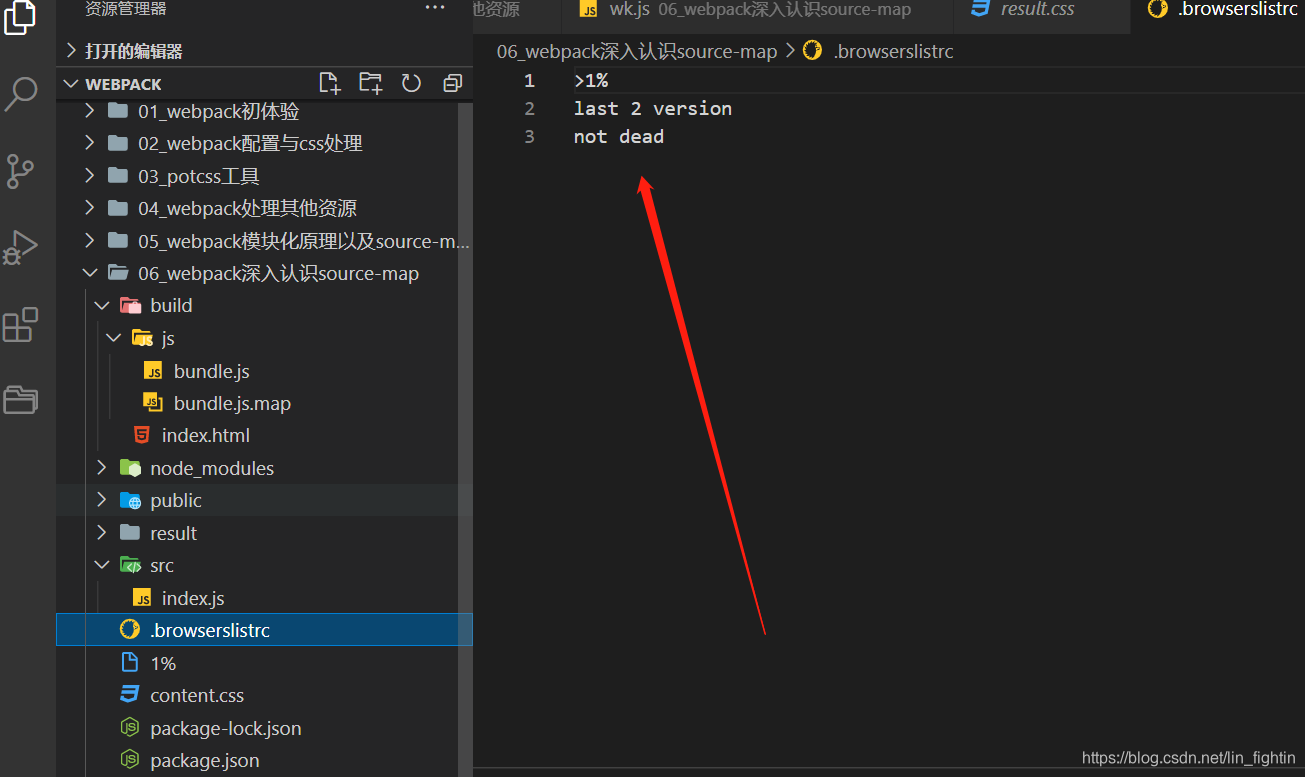This screenshot has height=777, width=1305.
Task: Open content.css in the tree
Action: click(197, 695)
